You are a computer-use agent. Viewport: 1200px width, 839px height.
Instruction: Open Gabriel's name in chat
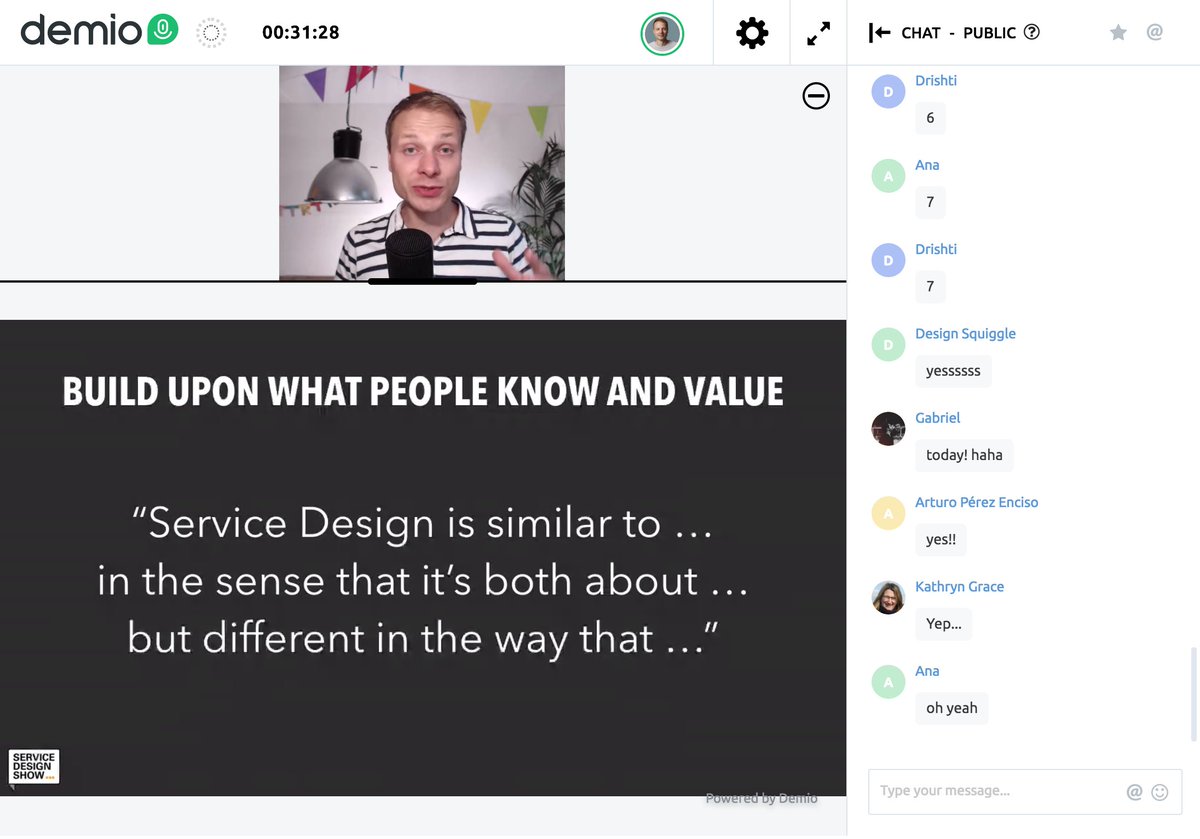pyautogui.click(x=937, y=418)
